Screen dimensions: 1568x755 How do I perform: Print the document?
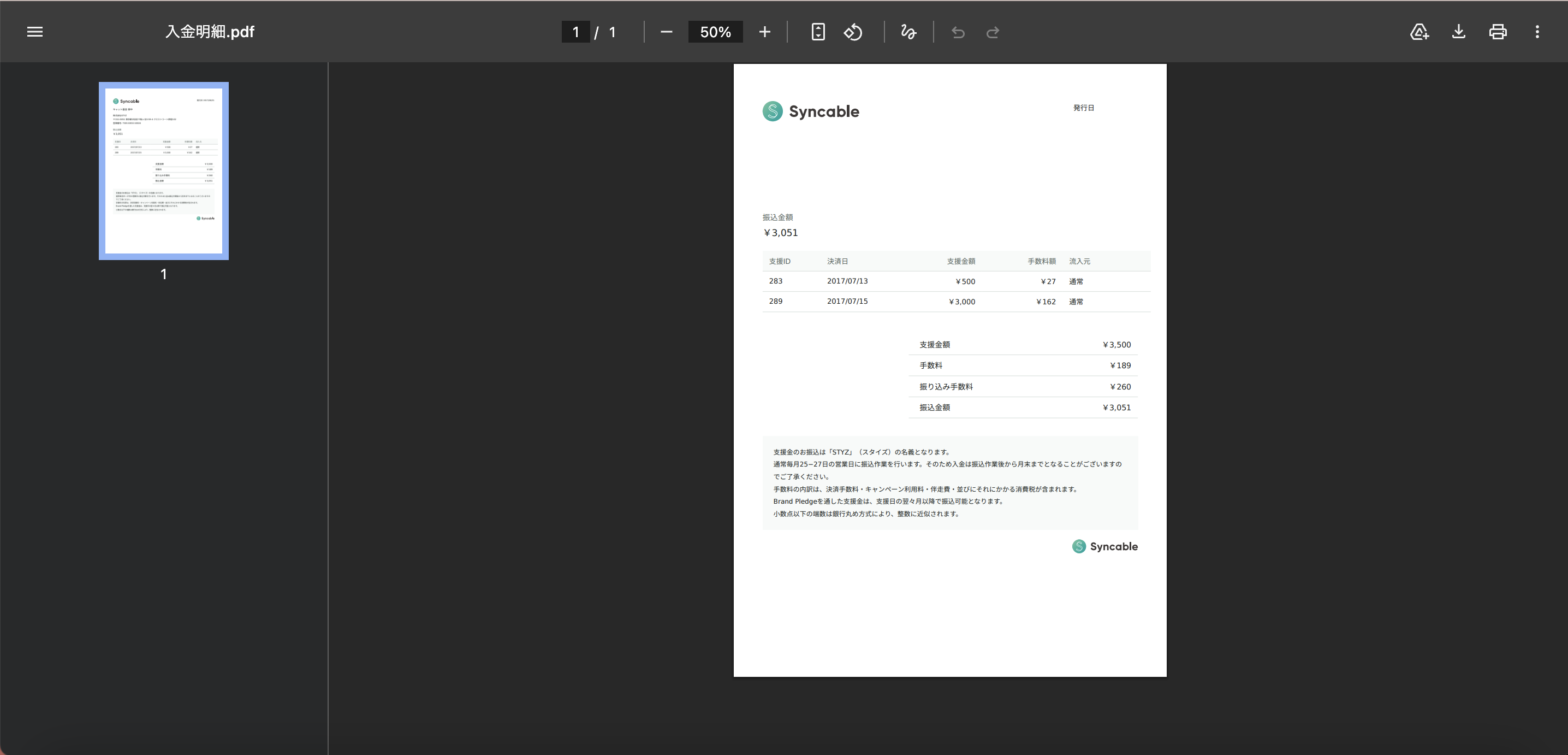point(1498,32)
